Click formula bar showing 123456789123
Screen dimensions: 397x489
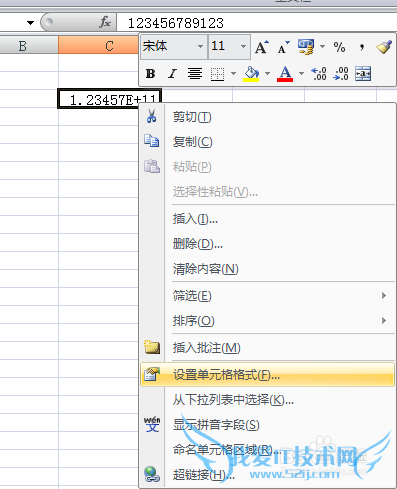click(257, 23)
